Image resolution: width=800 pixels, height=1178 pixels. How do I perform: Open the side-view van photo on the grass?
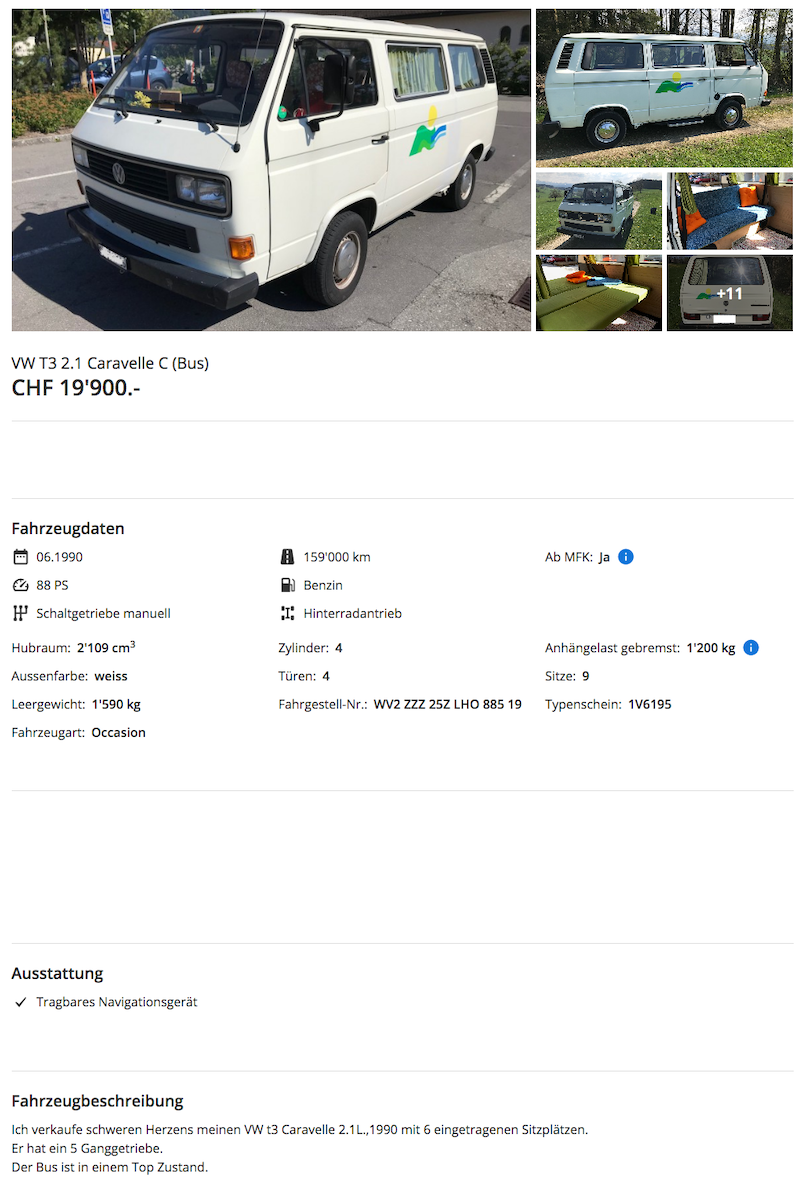[664, 88]
